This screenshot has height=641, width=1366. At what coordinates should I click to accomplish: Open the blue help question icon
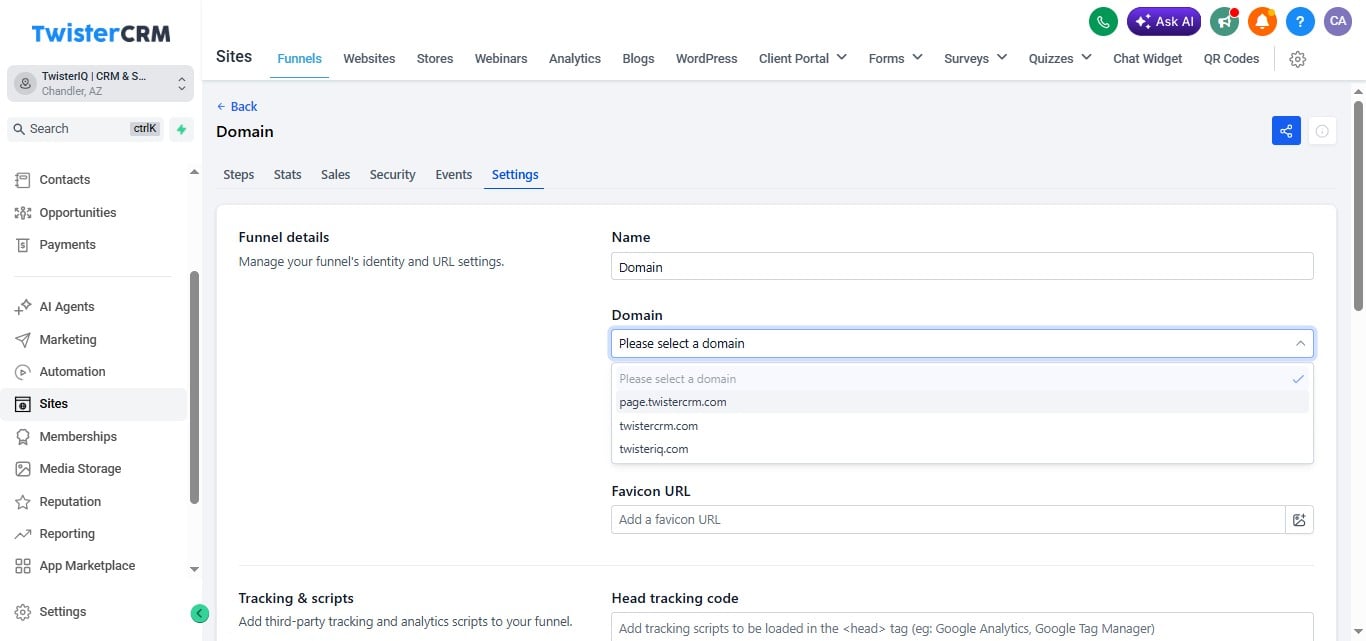pos(1300,21)
